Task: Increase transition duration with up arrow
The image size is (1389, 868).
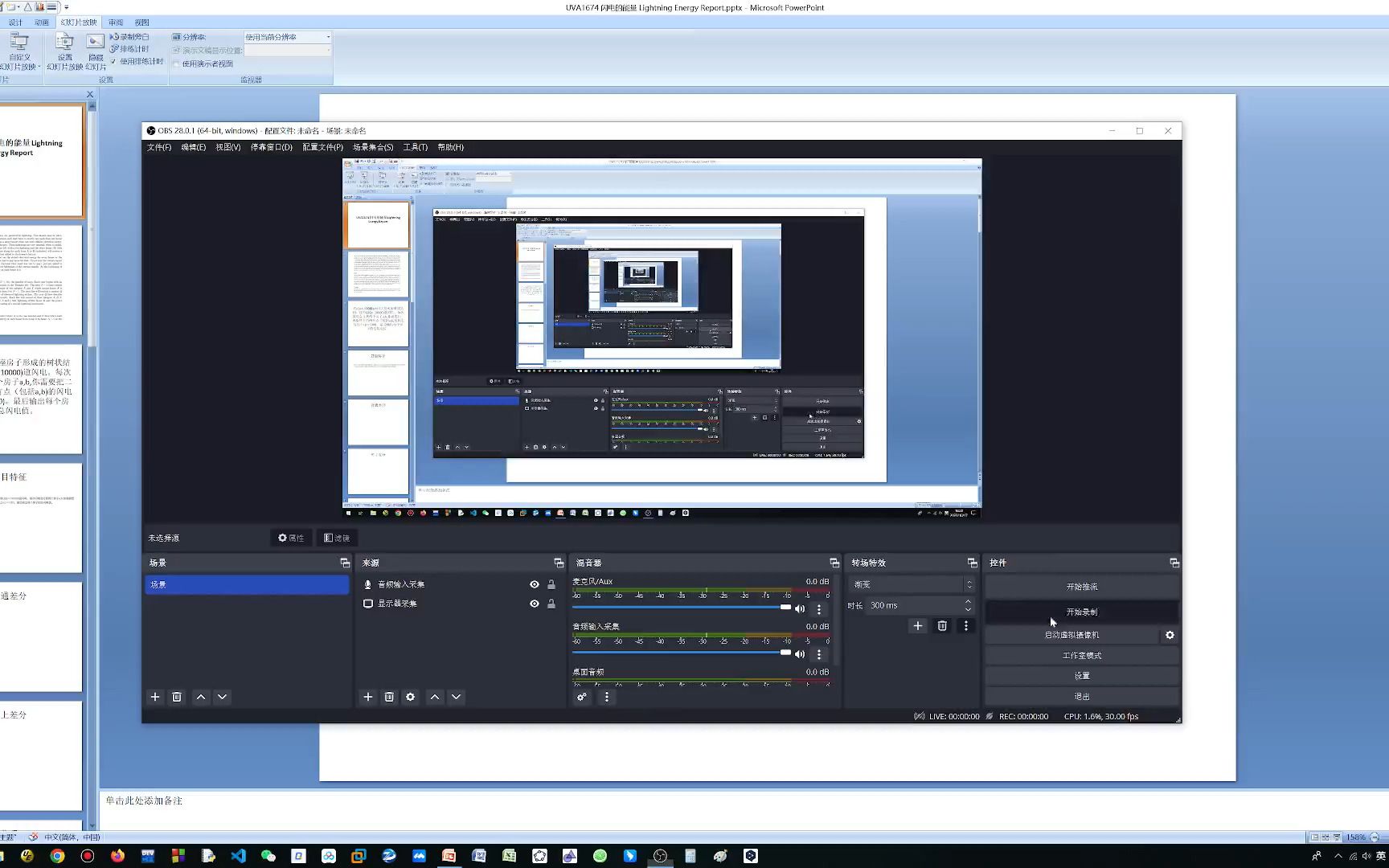Action: coord(968,601)
